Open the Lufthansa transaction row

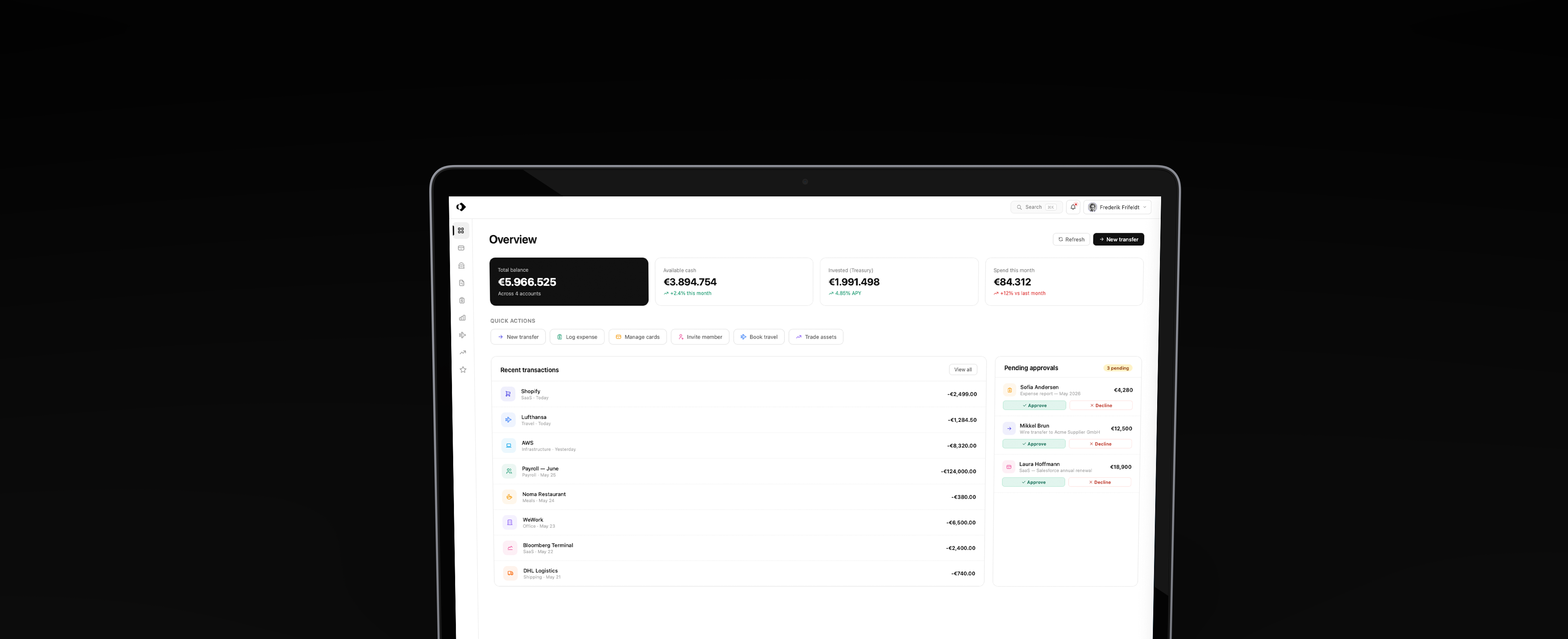point(739,420)
